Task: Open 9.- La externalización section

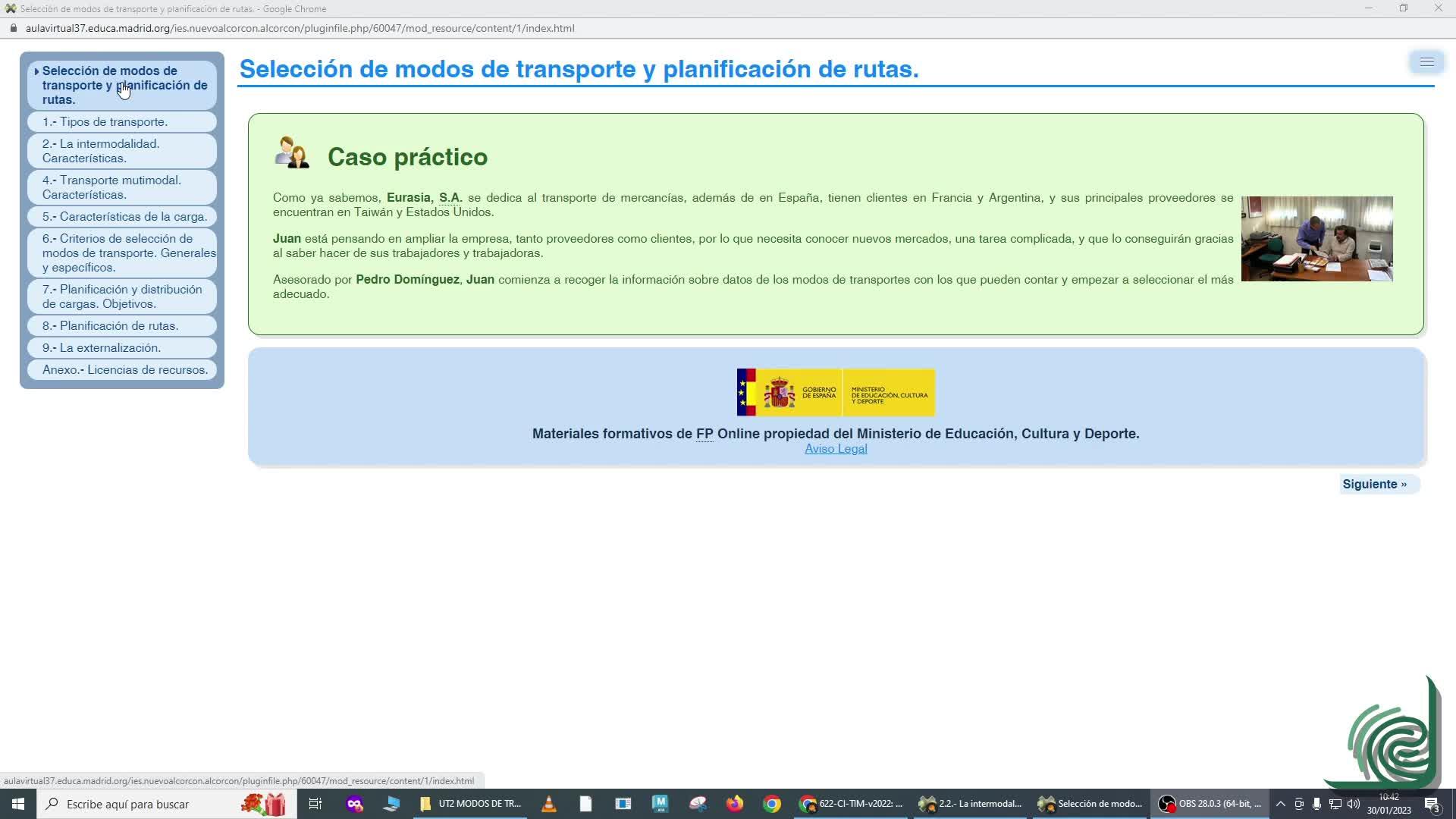Action: (x=102, y=348)
